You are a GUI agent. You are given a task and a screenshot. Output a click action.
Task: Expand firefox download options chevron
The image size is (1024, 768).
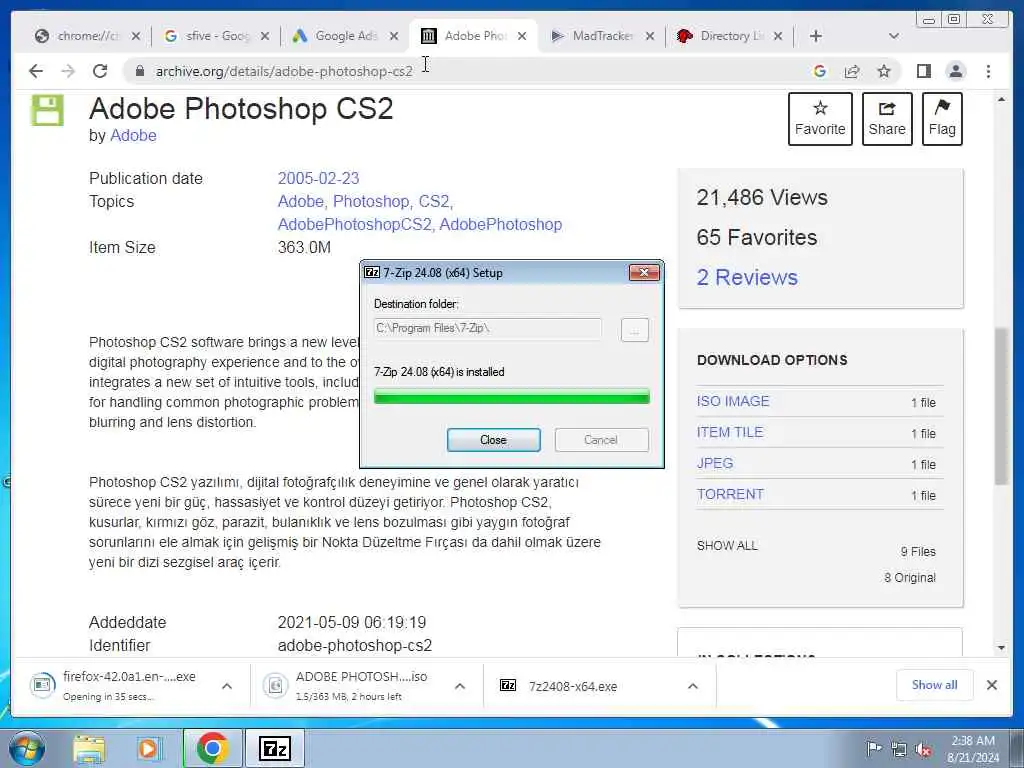point(227,686)
